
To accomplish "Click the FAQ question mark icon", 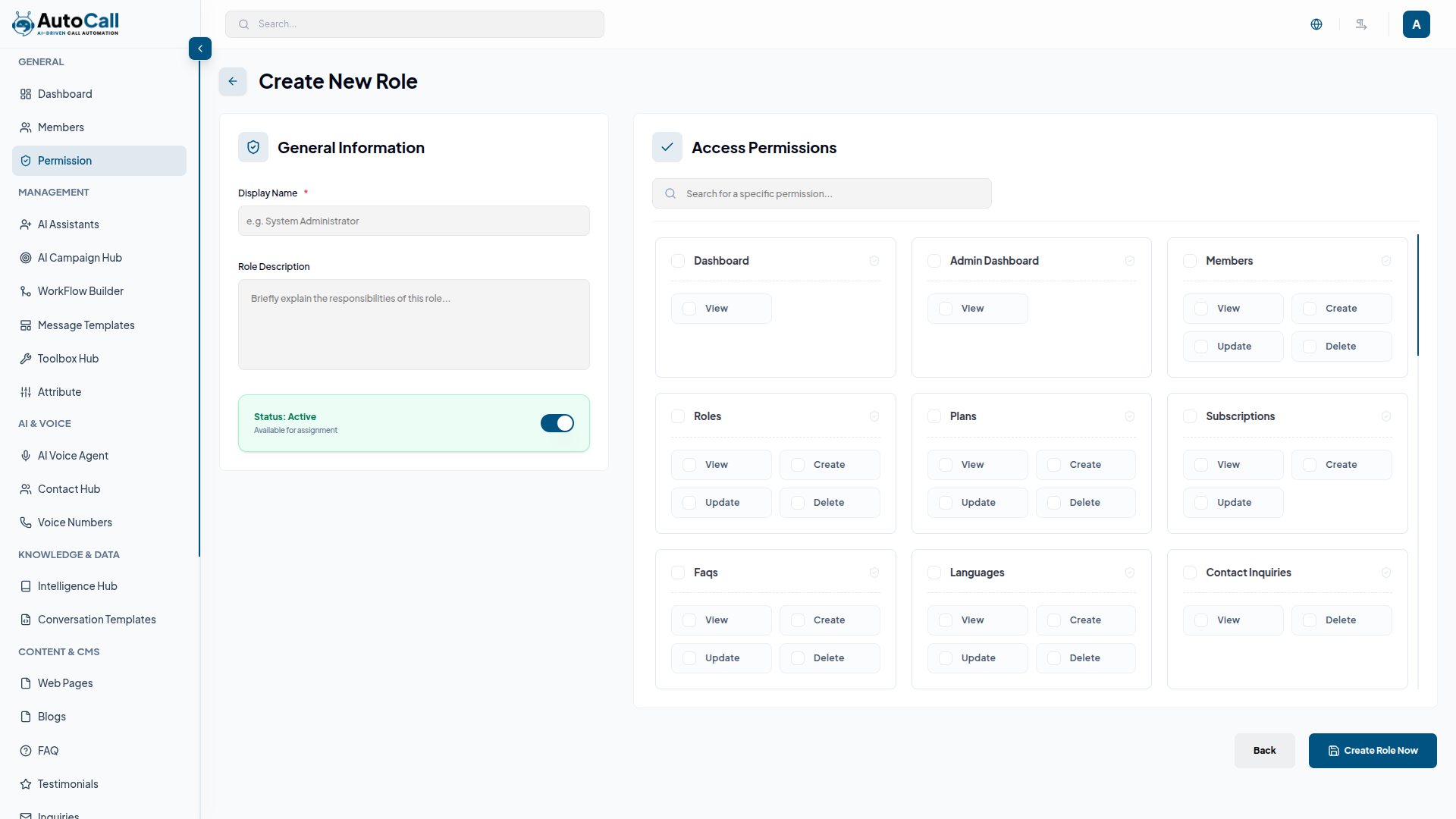I will [x=26, y=751].
